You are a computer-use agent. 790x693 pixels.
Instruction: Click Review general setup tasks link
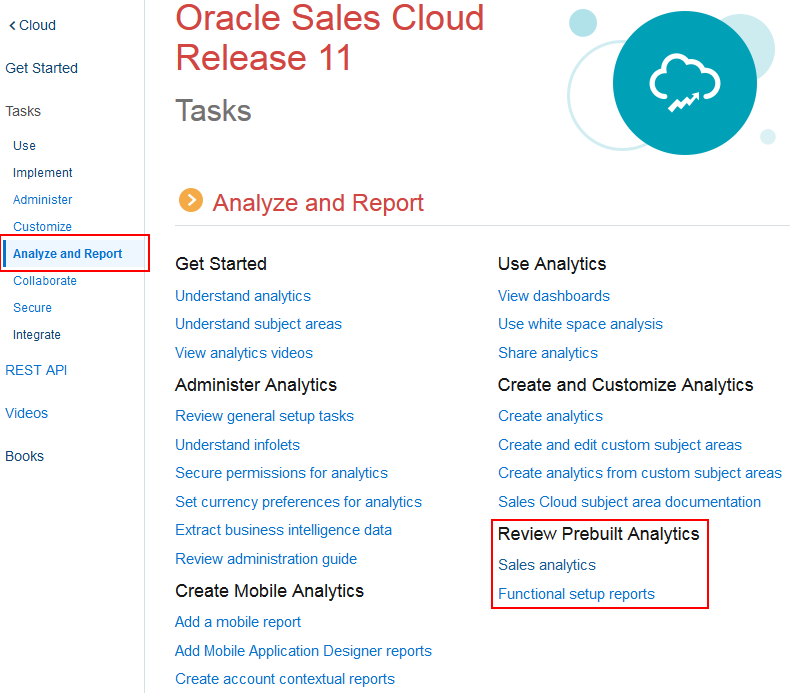coord(264,416)
